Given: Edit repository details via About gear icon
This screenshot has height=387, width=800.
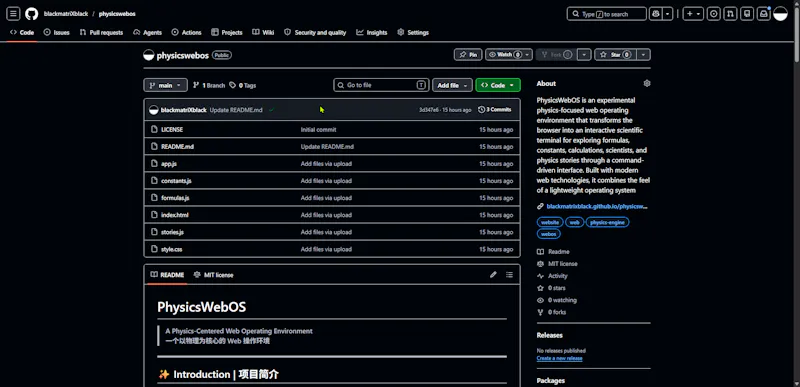Looking at the screenshot, I should pos(647,83).
